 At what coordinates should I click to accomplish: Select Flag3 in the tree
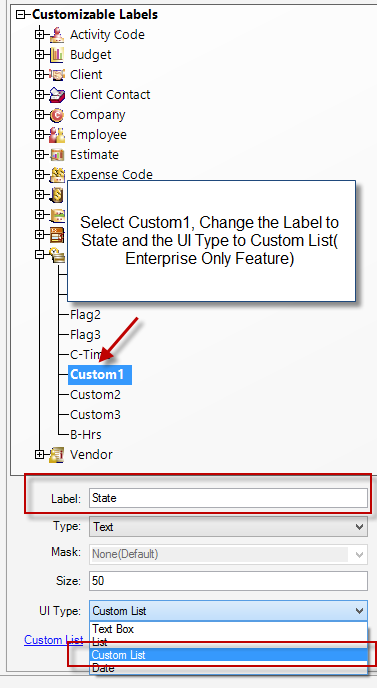tap(85, 335)
